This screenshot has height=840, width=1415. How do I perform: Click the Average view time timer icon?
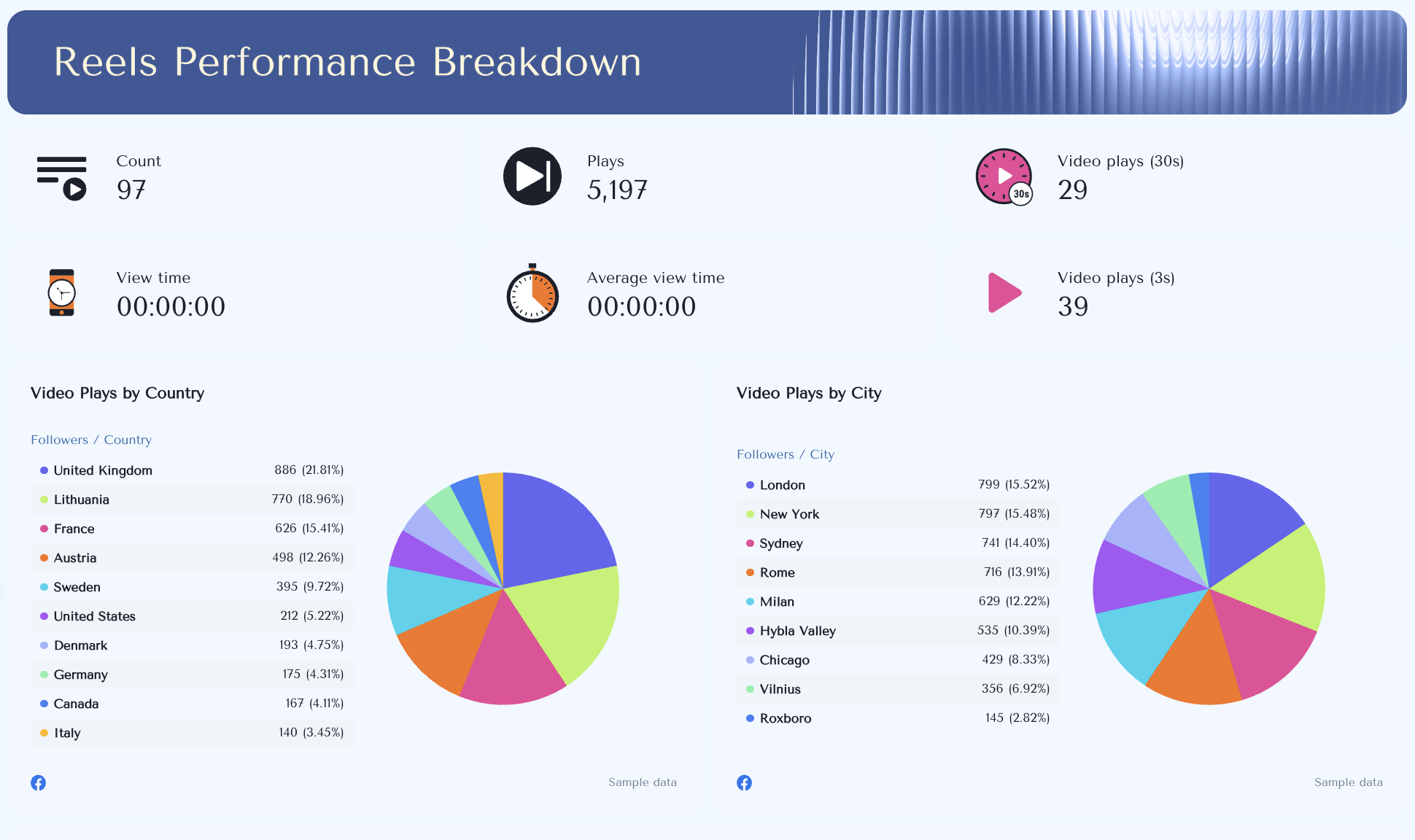coord(531,294)
